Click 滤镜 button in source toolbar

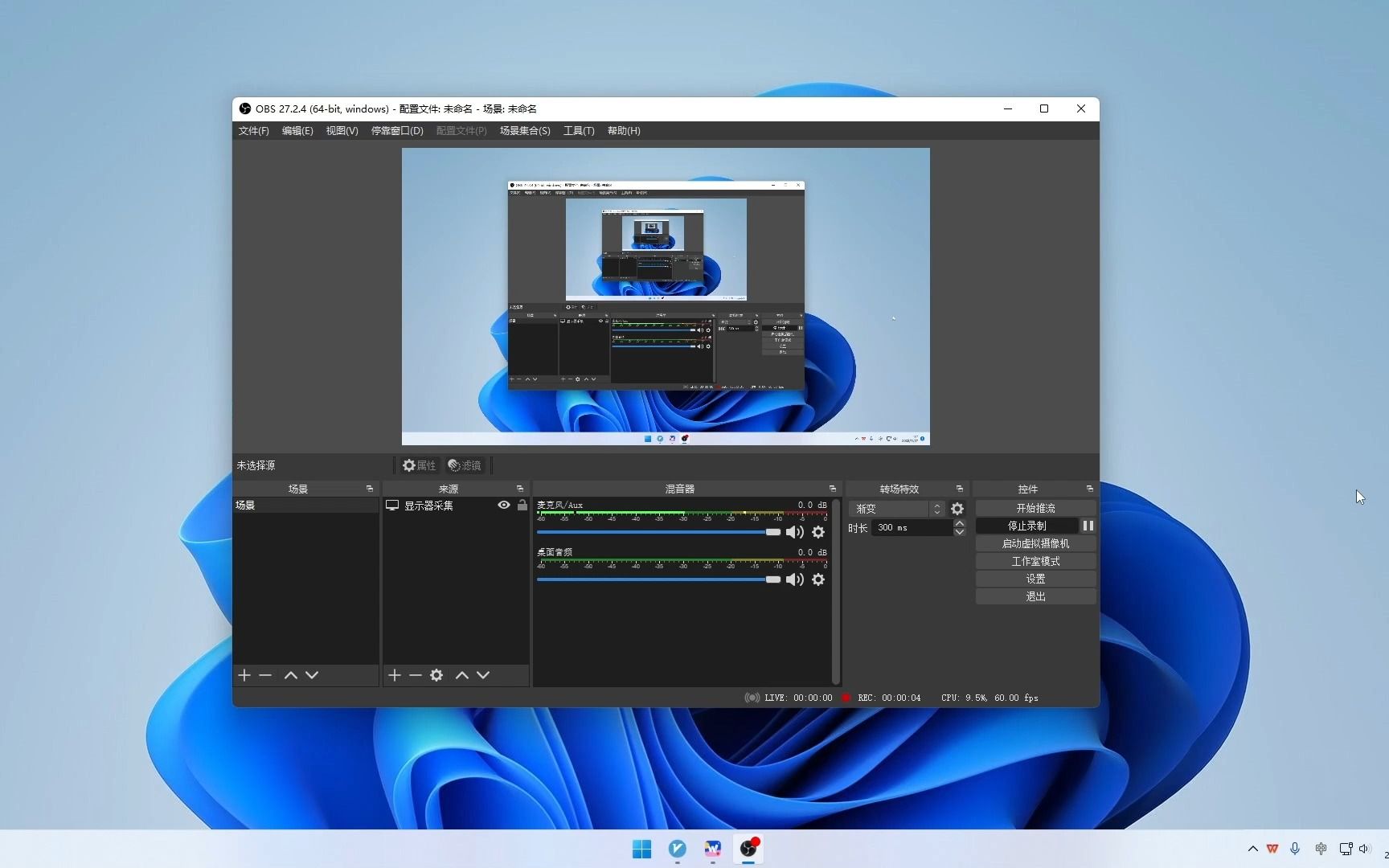(465, 465)
